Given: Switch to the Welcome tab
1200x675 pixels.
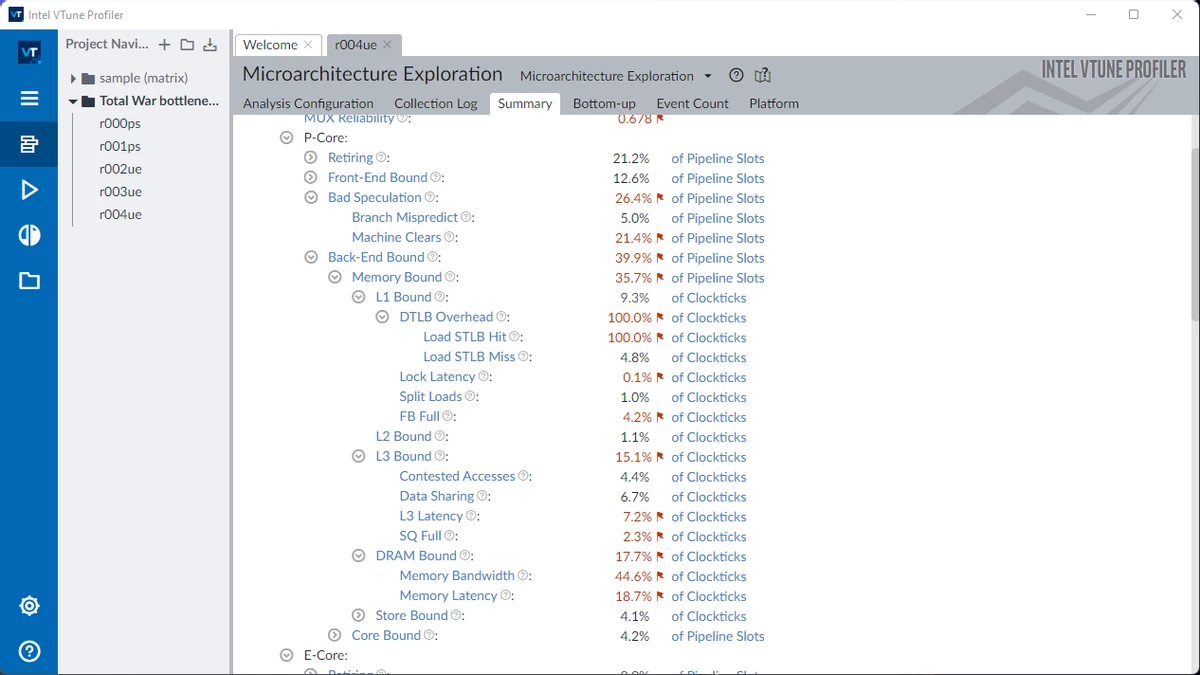Looking at the screenshot, I should coord(270,45).
